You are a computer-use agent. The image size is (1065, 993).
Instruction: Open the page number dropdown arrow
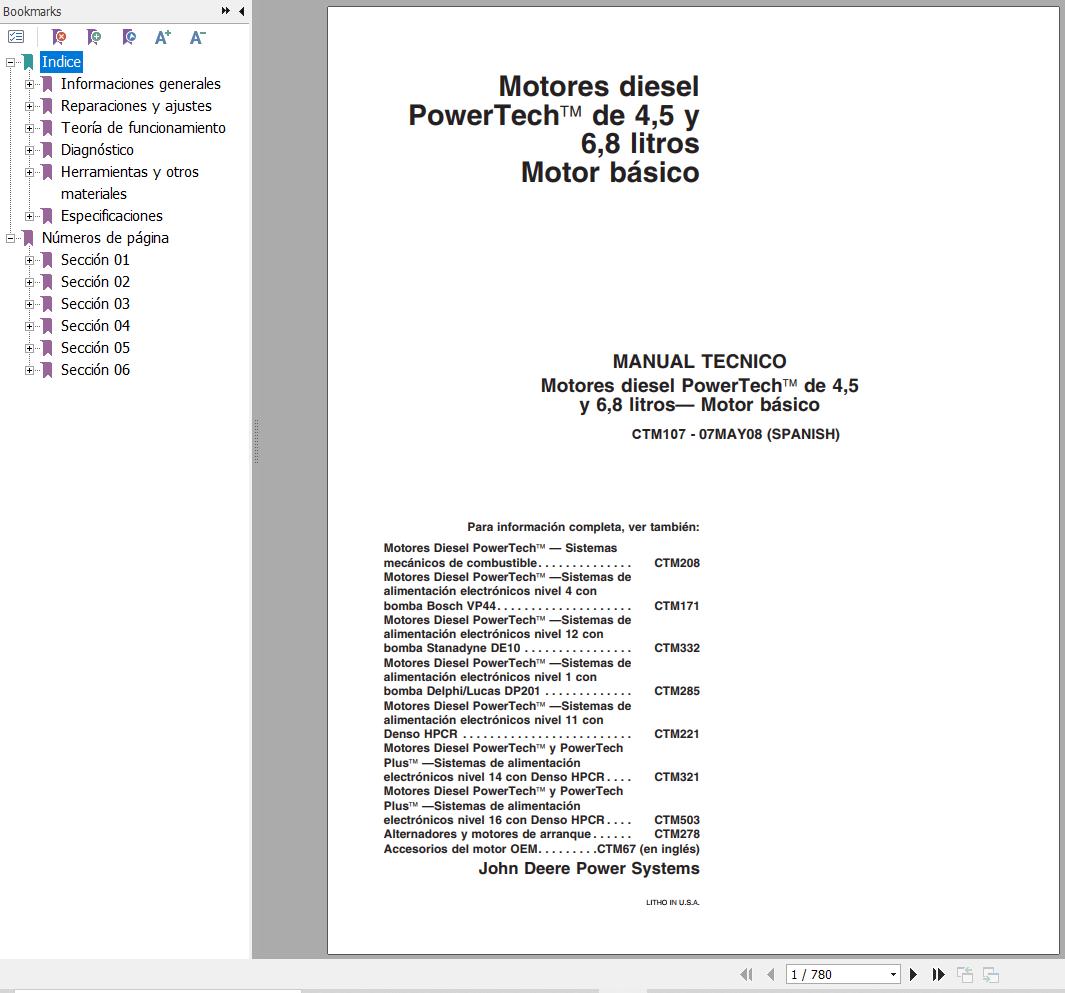coord(893,975)
